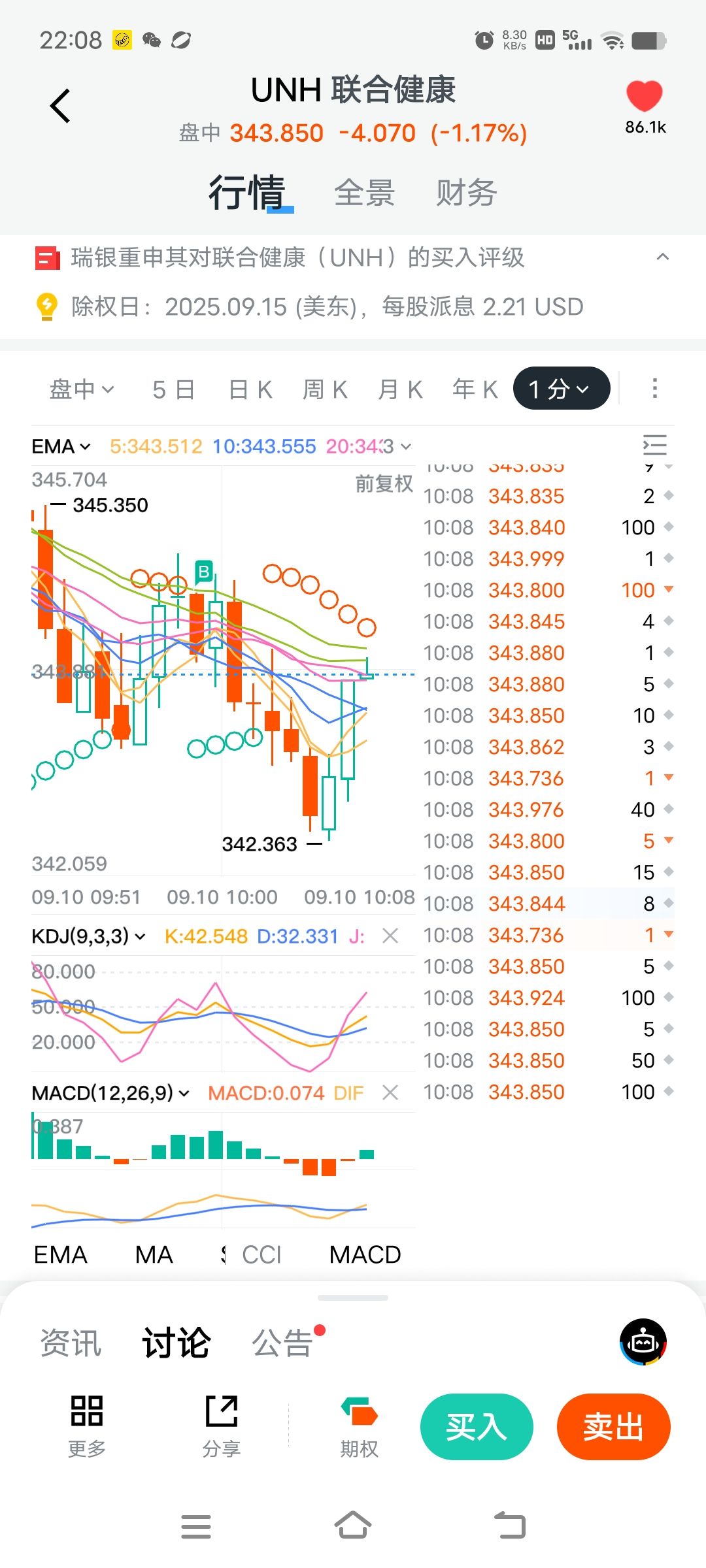Viewport: 706px width, 1568px height.
Task: Expand the 1分 interval dropdown
Action: (x=561, y=389)
